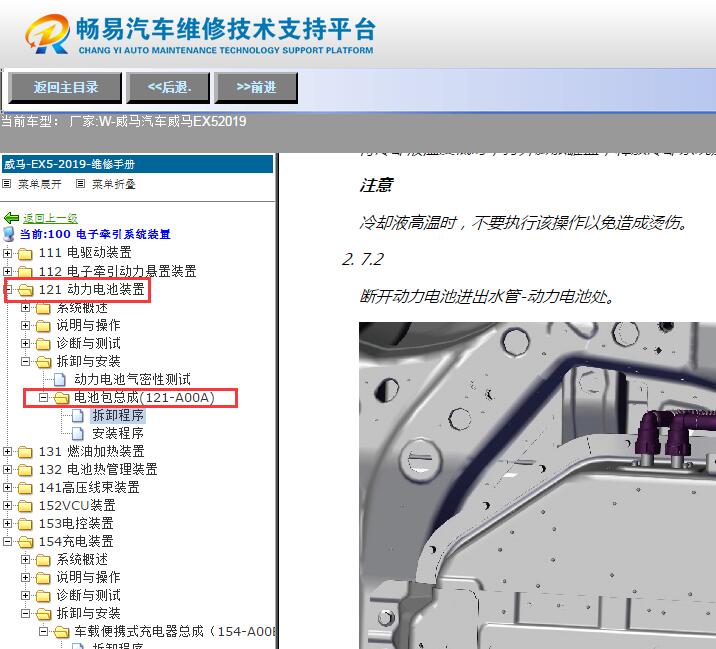This screenshot has height=649, width=716.
Task: Select 诊断与测试 under 154充电装置
Action: (x=89, y=596)
